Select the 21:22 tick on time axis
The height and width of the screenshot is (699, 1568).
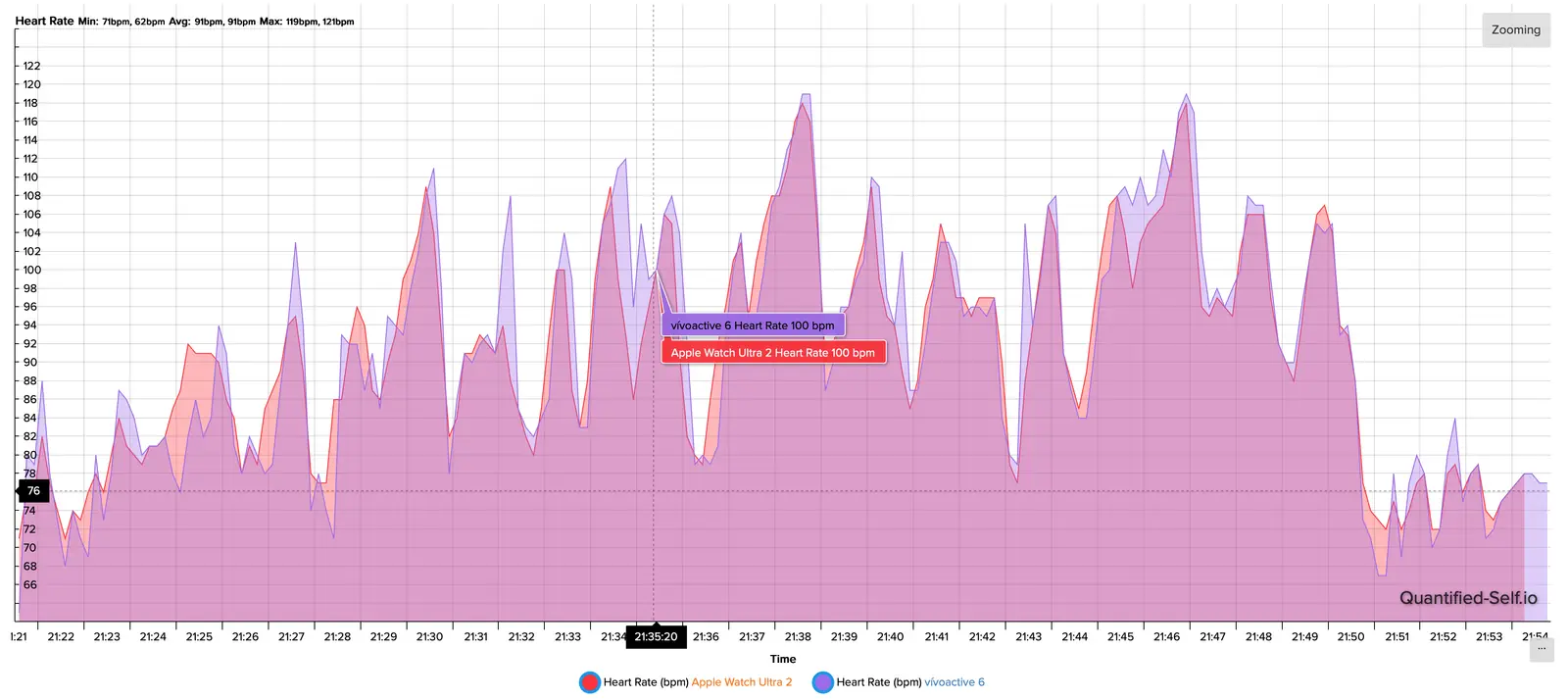(x=61, y=637)
